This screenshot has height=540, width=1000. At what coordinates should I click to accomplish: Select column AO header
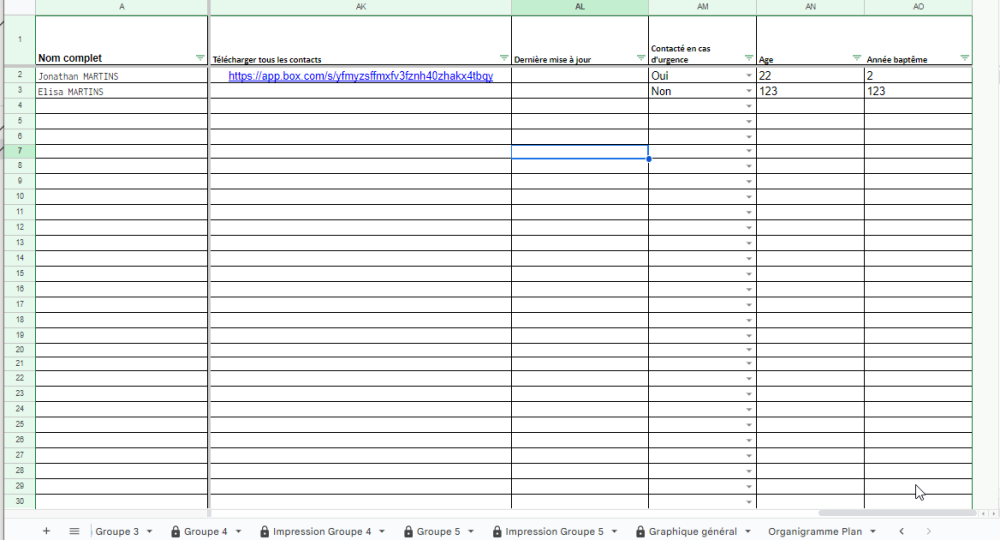[918, 7]
